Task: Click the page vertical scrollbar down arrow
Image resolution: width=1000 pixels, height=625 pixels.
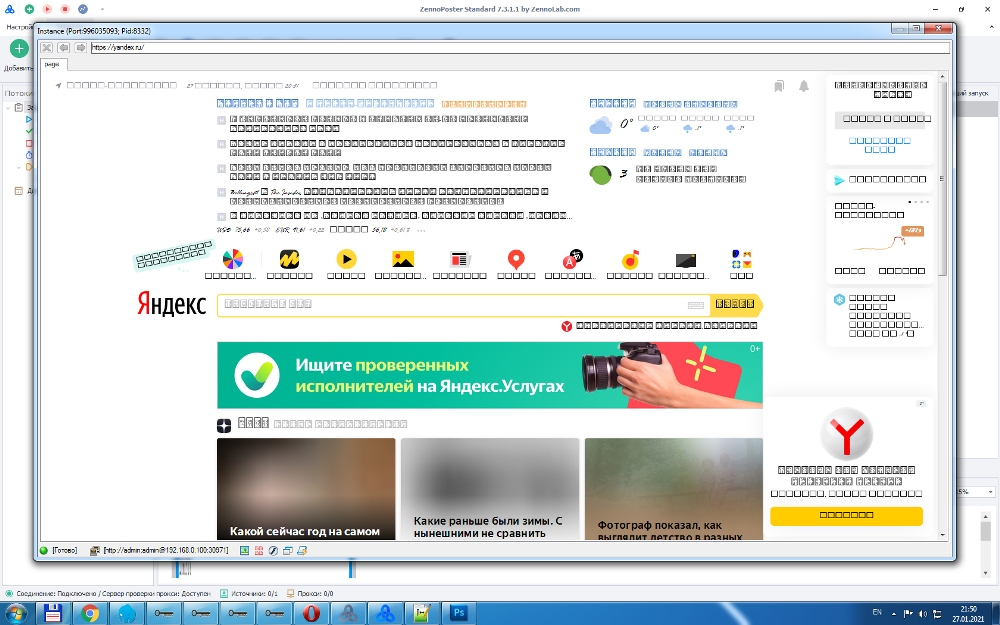Action: (943, 535)
